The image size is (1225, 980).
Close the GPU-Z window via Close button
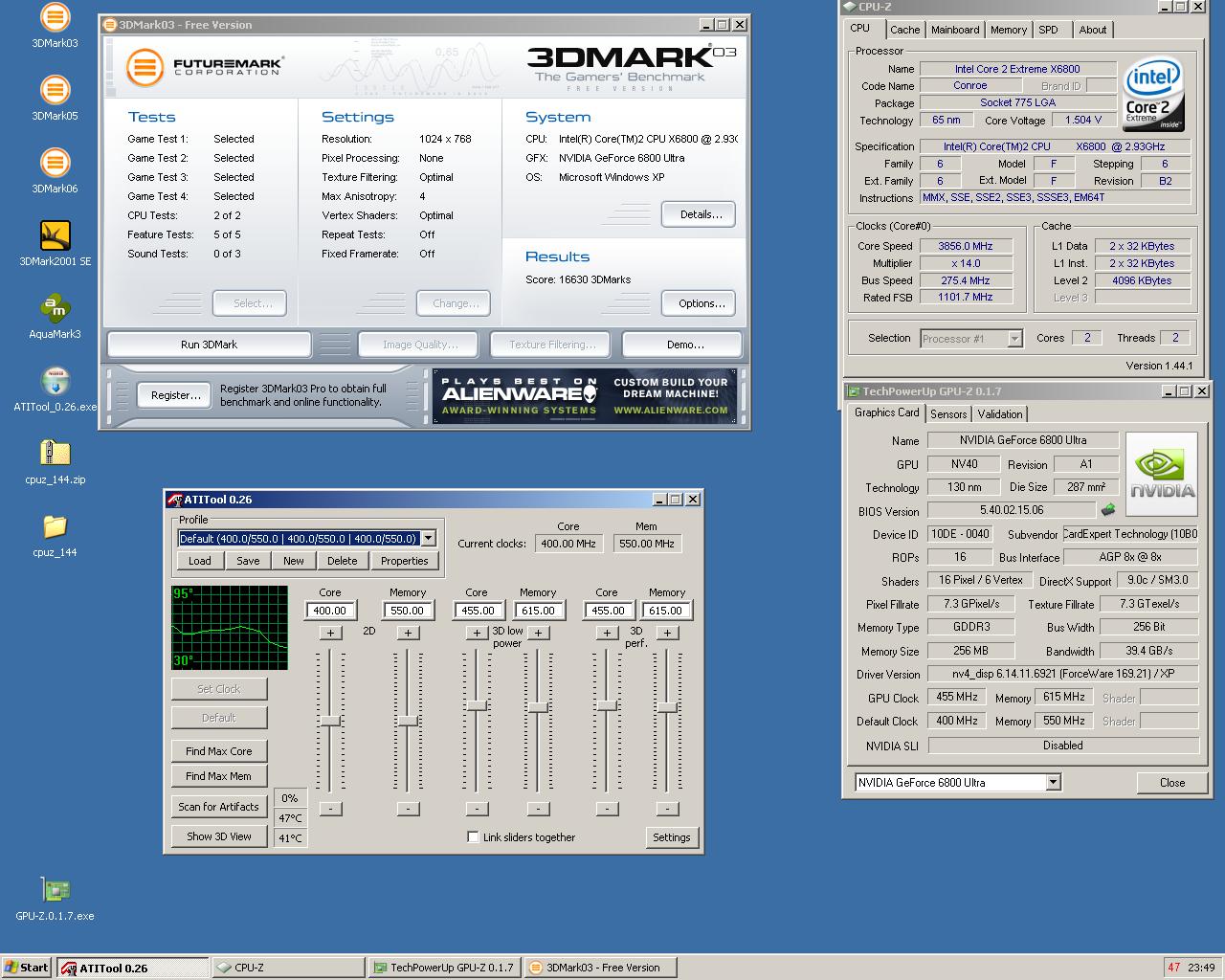coord(1171,783)
